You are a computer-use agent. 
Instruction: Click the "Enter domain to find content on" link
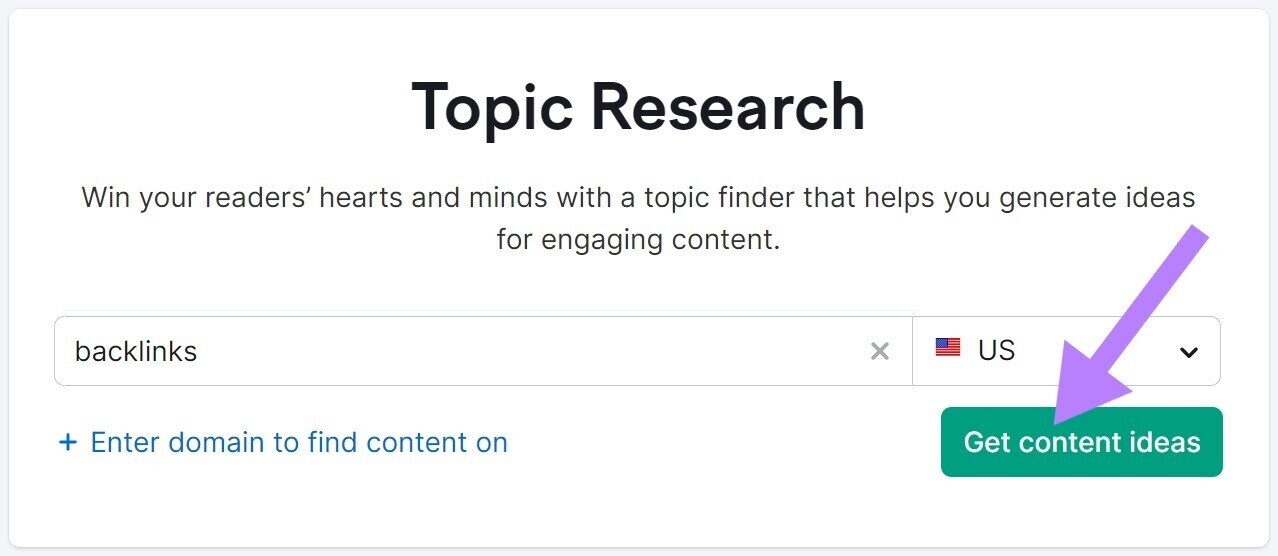(x=299, y=442)
